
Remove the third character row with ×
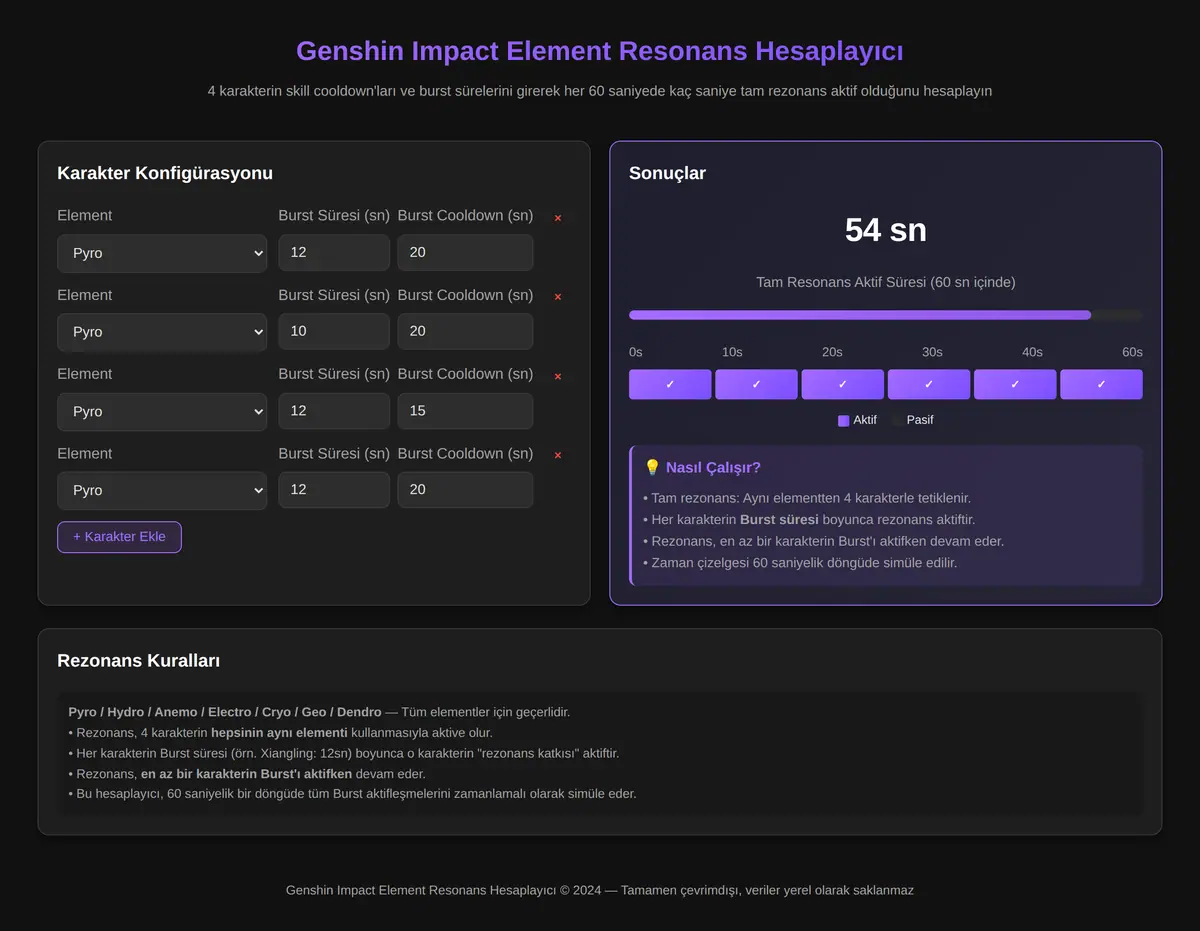point(558,376)
